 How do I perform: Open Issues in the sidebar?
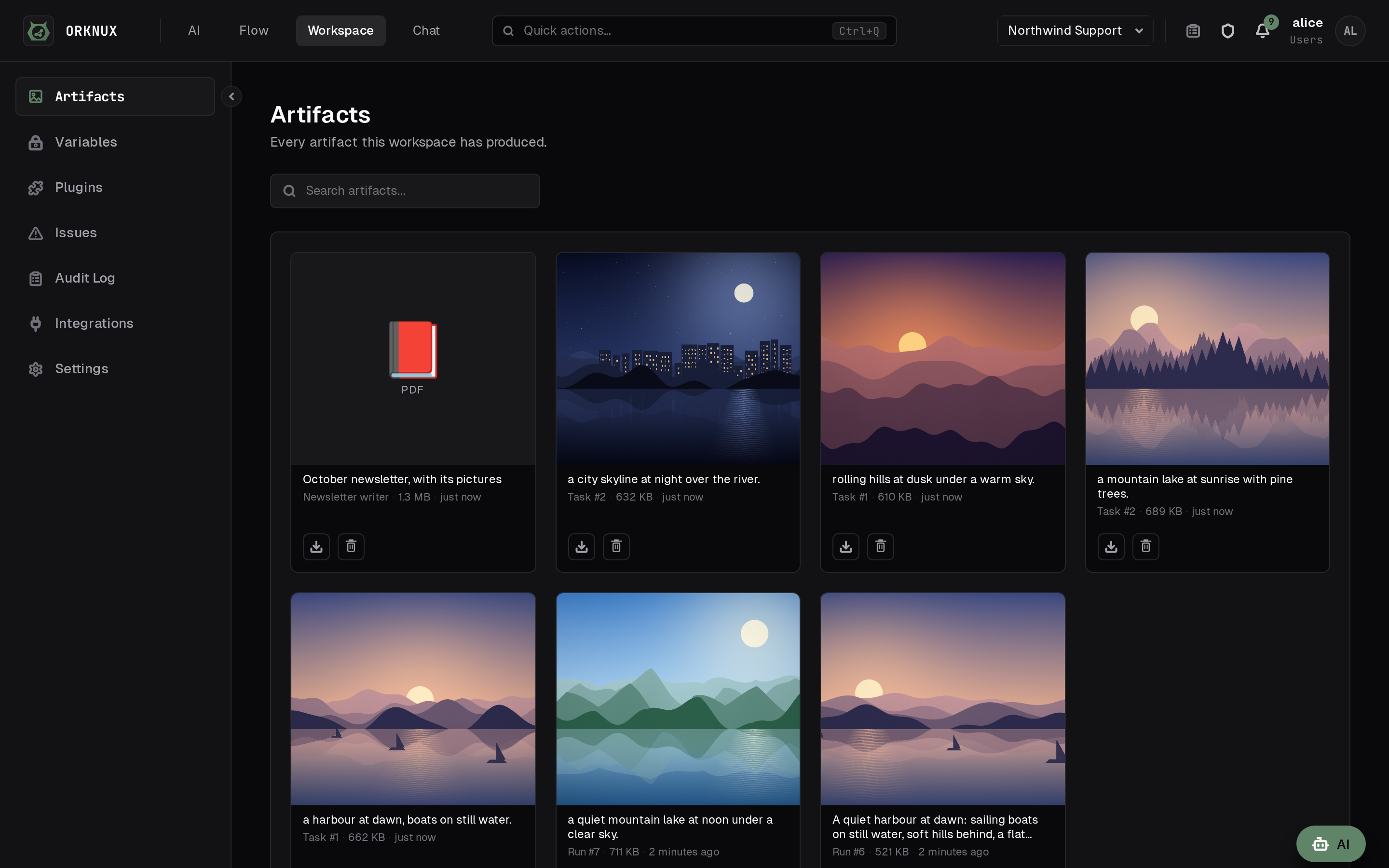115,232
